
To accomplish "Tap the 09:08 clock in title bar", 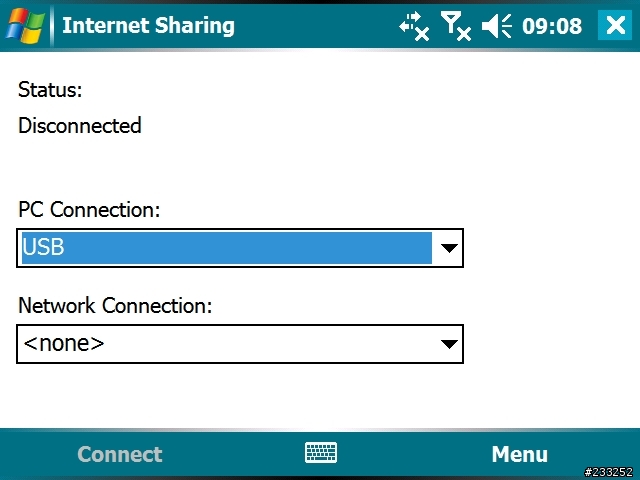I will (x=552, y=26).
